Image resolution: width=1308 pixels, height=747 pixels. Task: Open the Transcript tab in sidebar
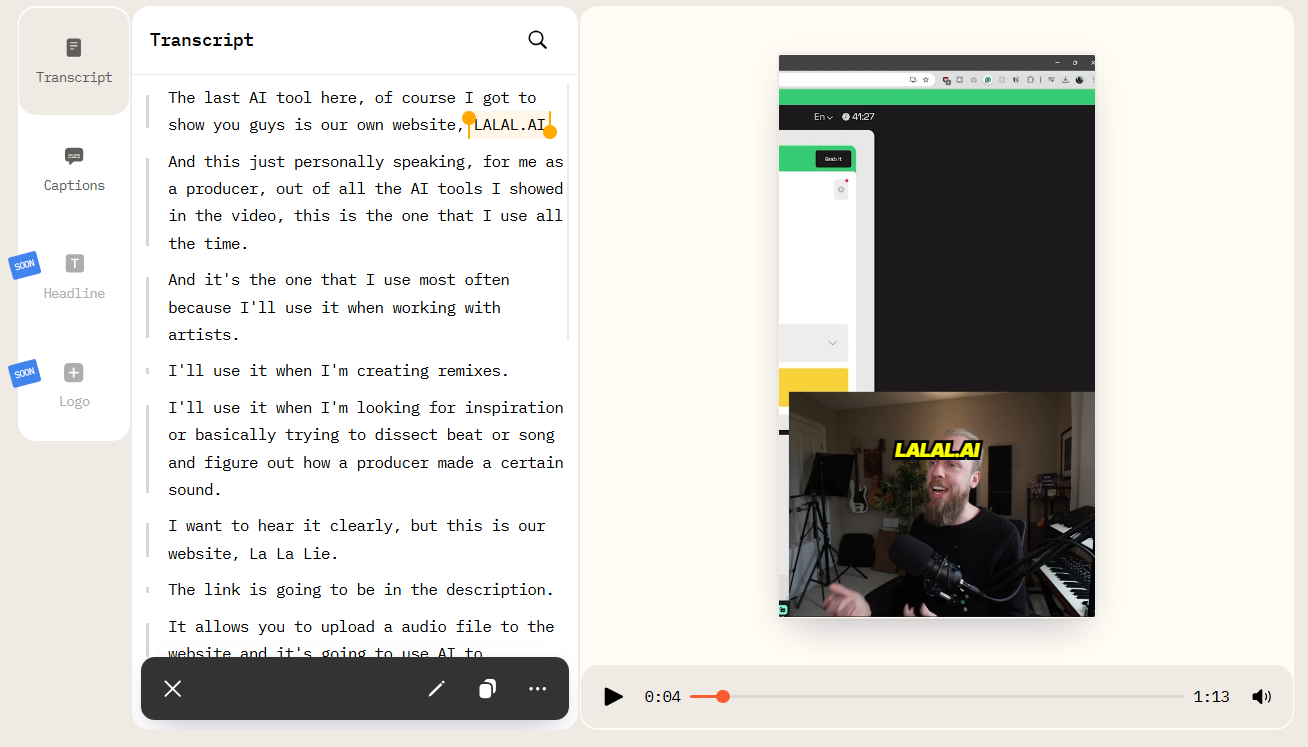click(x=74, y=61)
